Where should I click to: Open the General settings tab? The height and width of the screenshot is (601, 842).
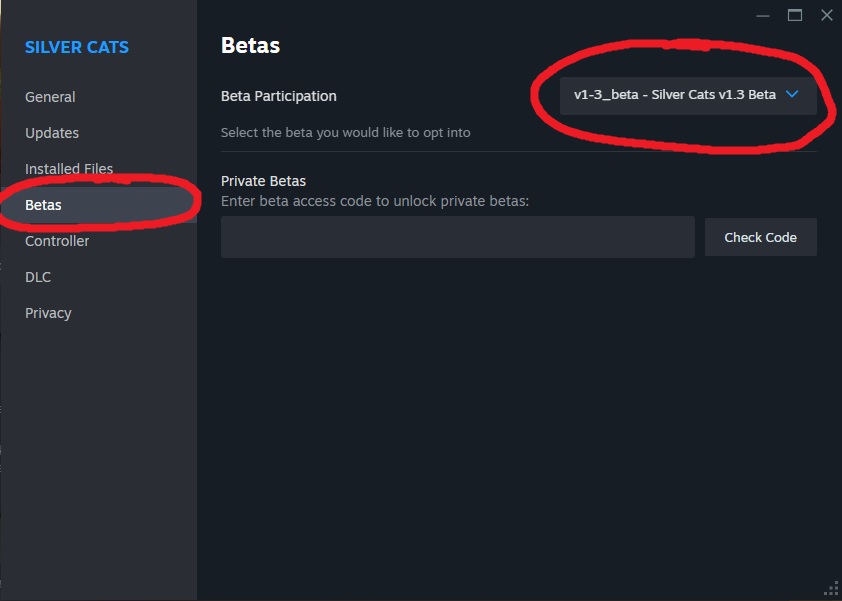tap(50, 97)
